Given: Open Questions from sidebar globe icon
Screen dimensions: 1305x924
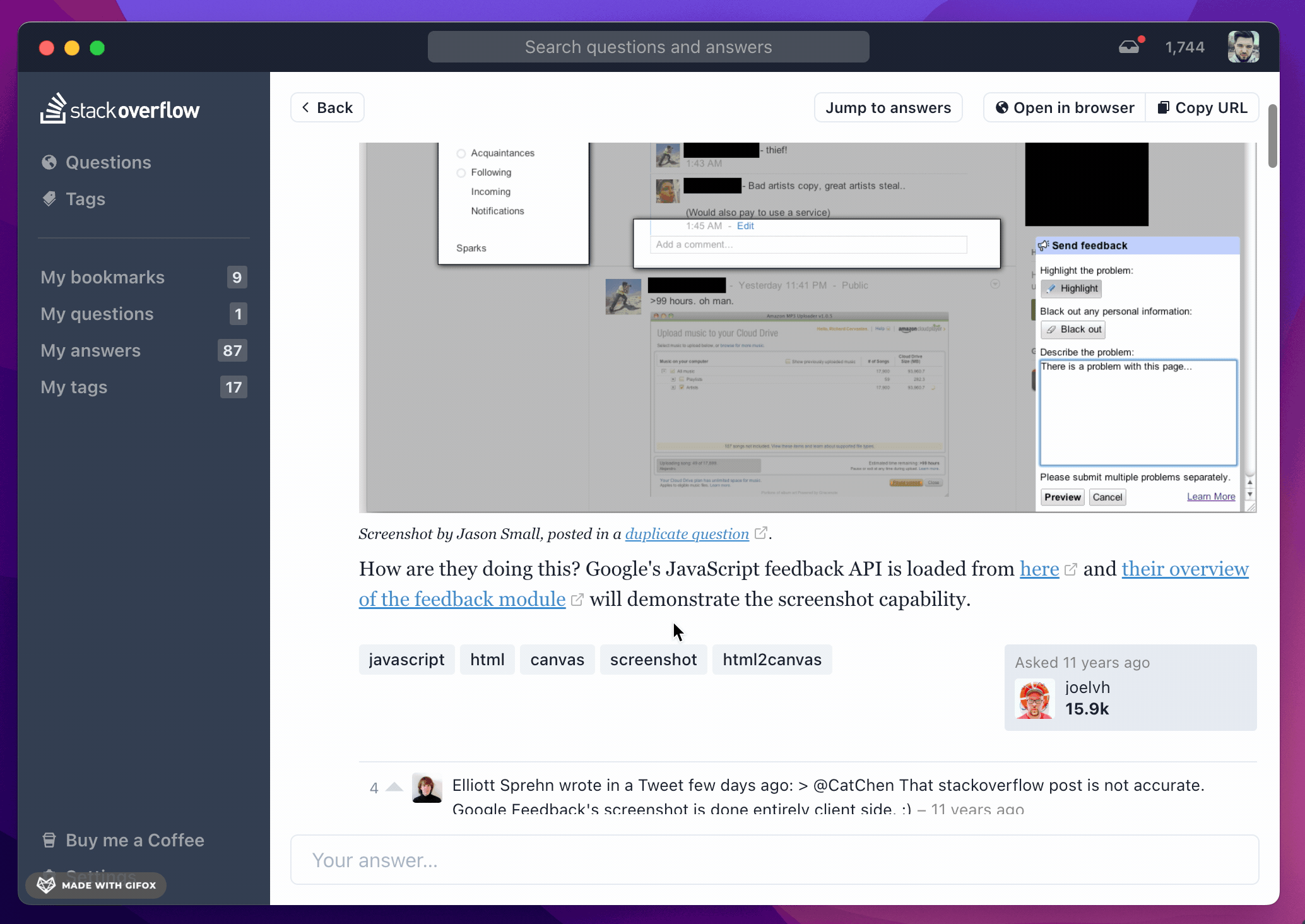Looking at the screenshot, I should coord(49,162).
